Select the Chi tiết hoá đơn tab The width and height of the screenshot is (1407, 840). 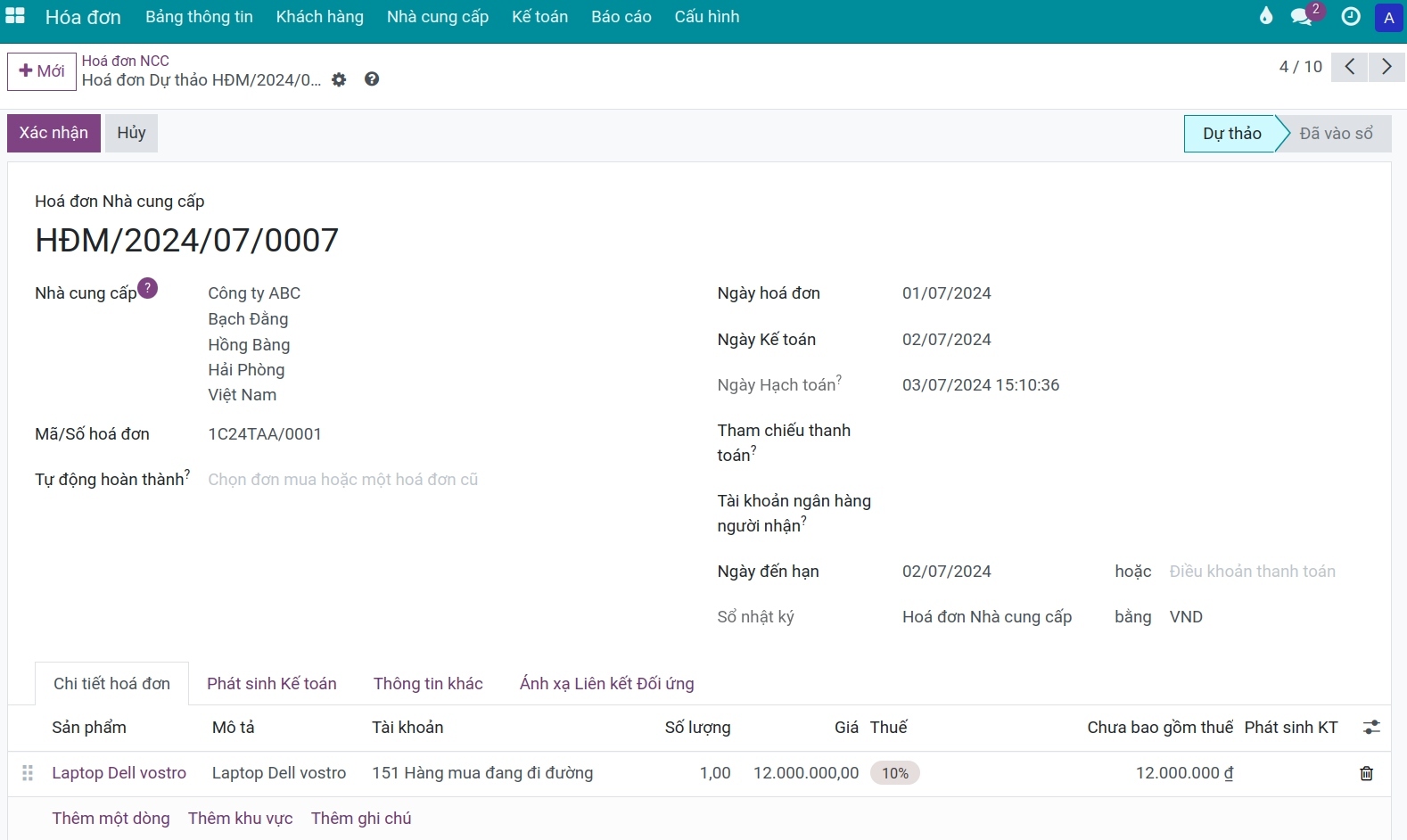click(x=111, y=684)
